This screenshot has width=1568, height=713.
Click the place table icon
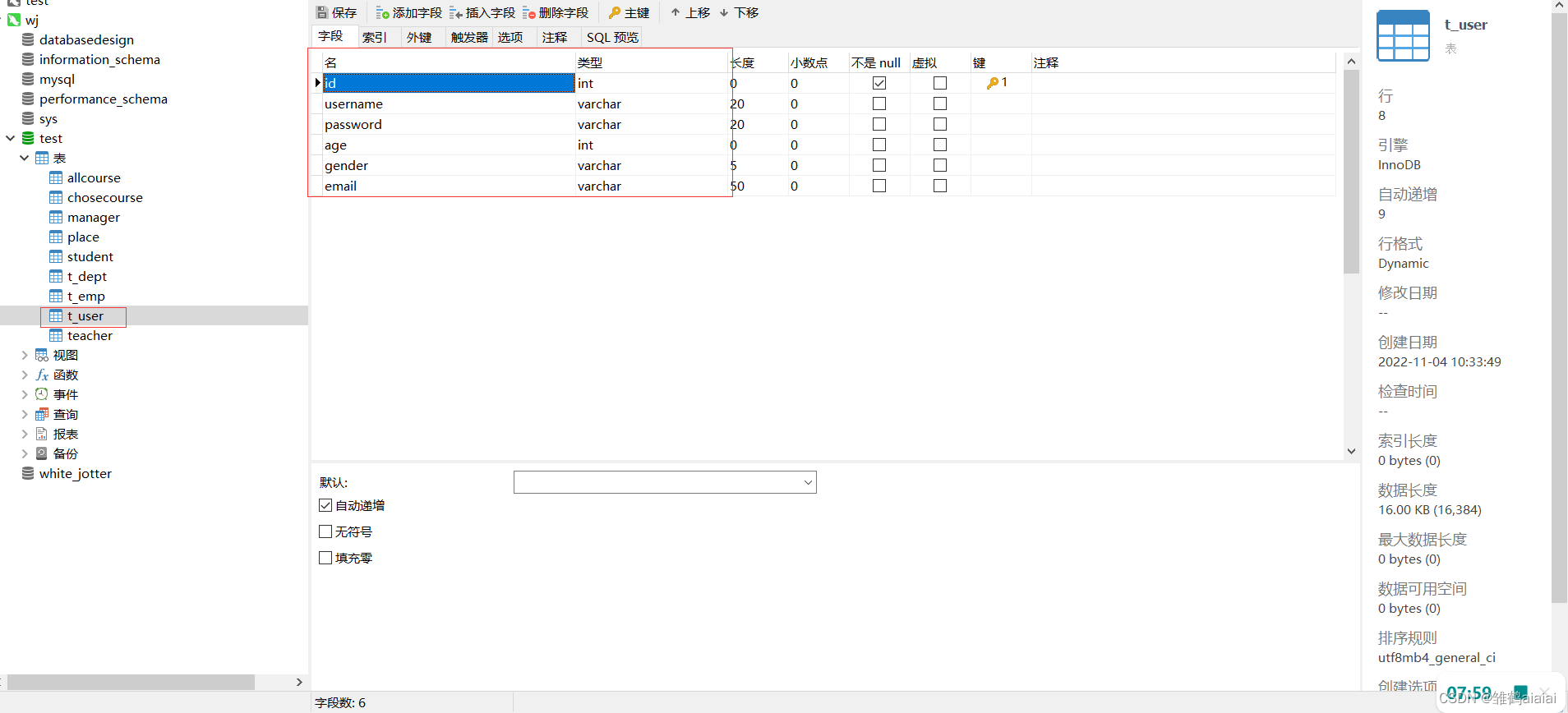(56, 237)
